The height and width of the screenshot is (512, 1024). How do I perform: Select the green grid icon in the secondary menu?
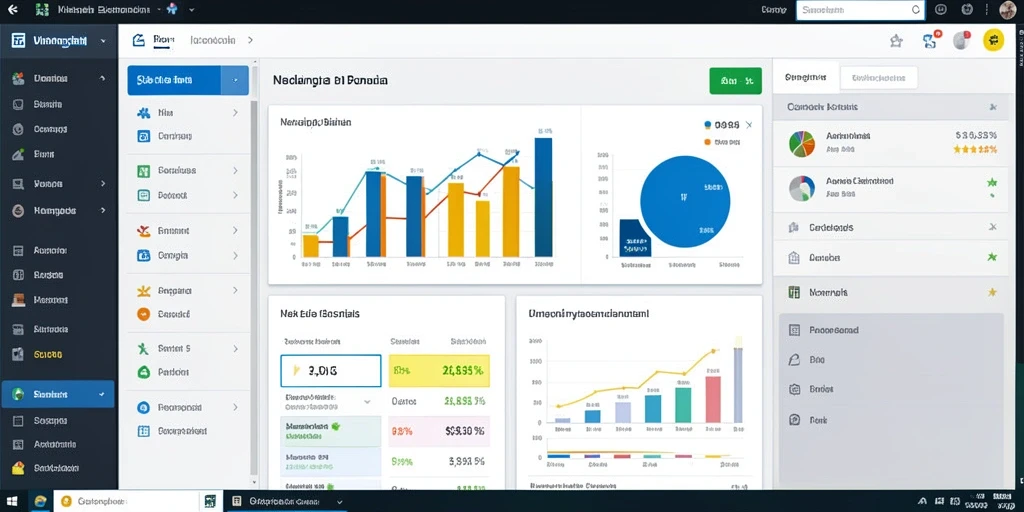pos(144,170)
